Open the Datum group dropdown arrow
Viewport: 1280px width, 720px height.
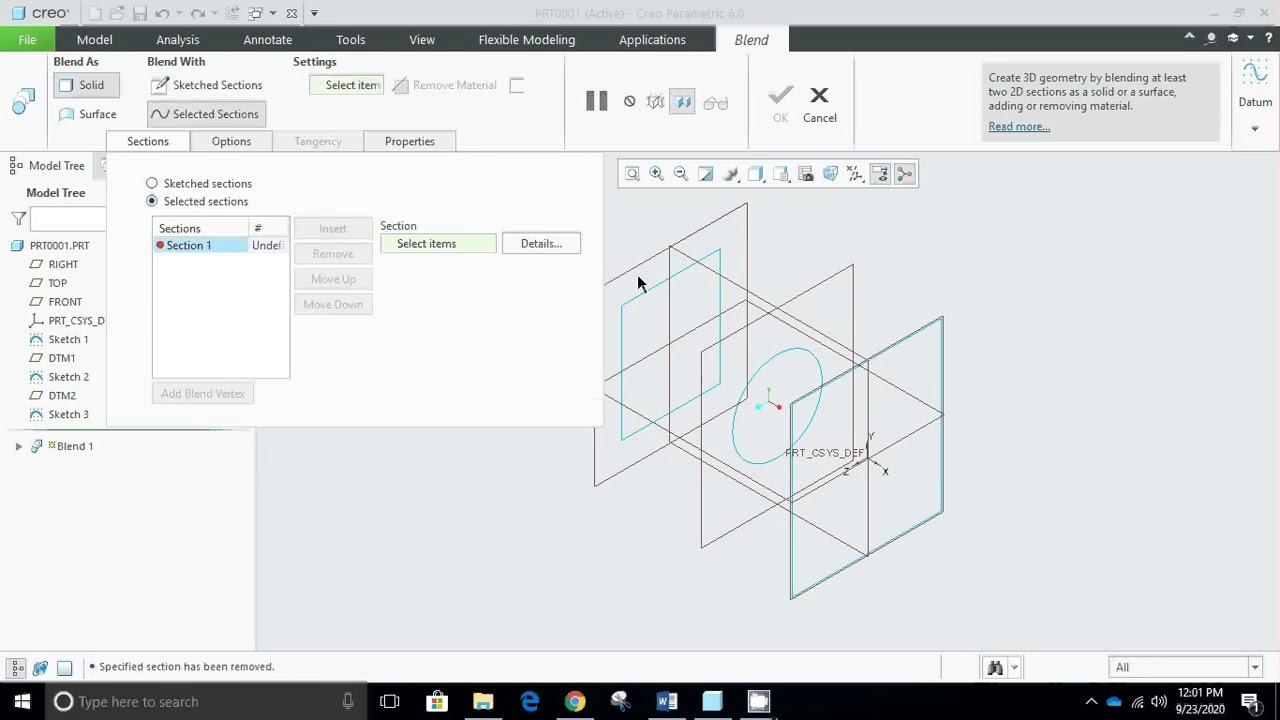[1255, 128]
